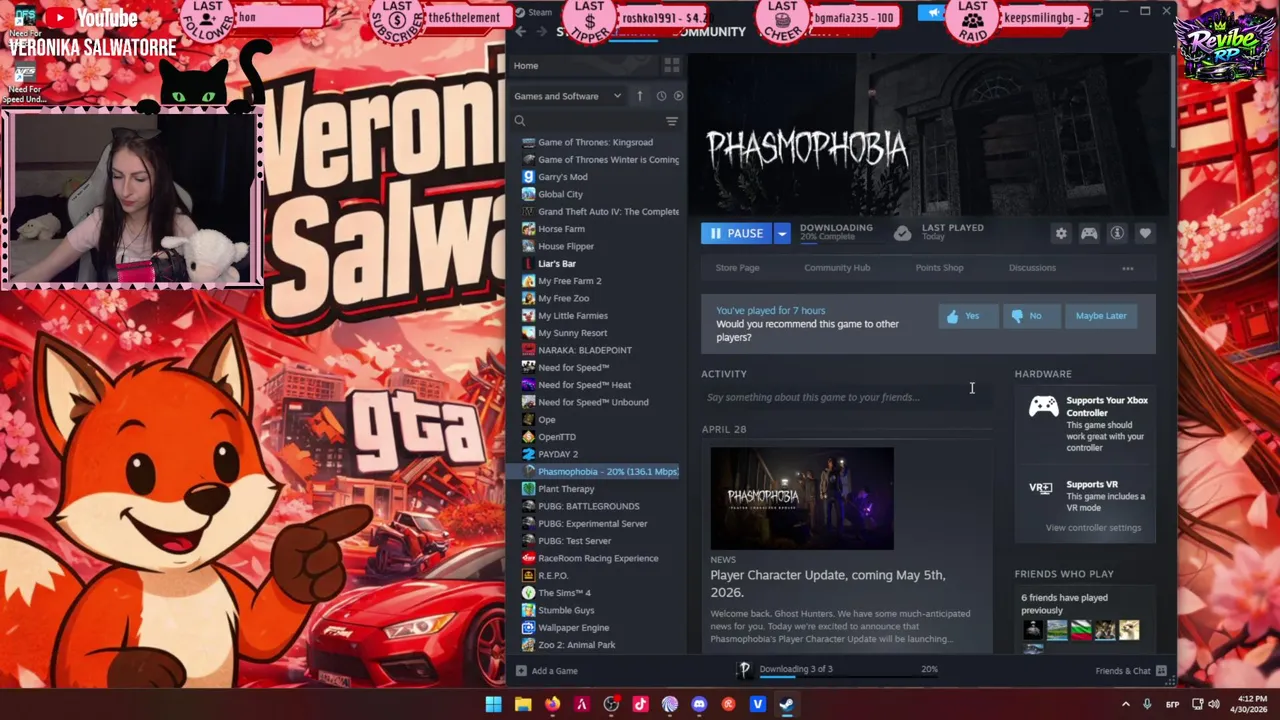Open the blue V app on taskbar
Image resolution: width=1280 pixels, height=720 pixels.
[x=757, y=704]
